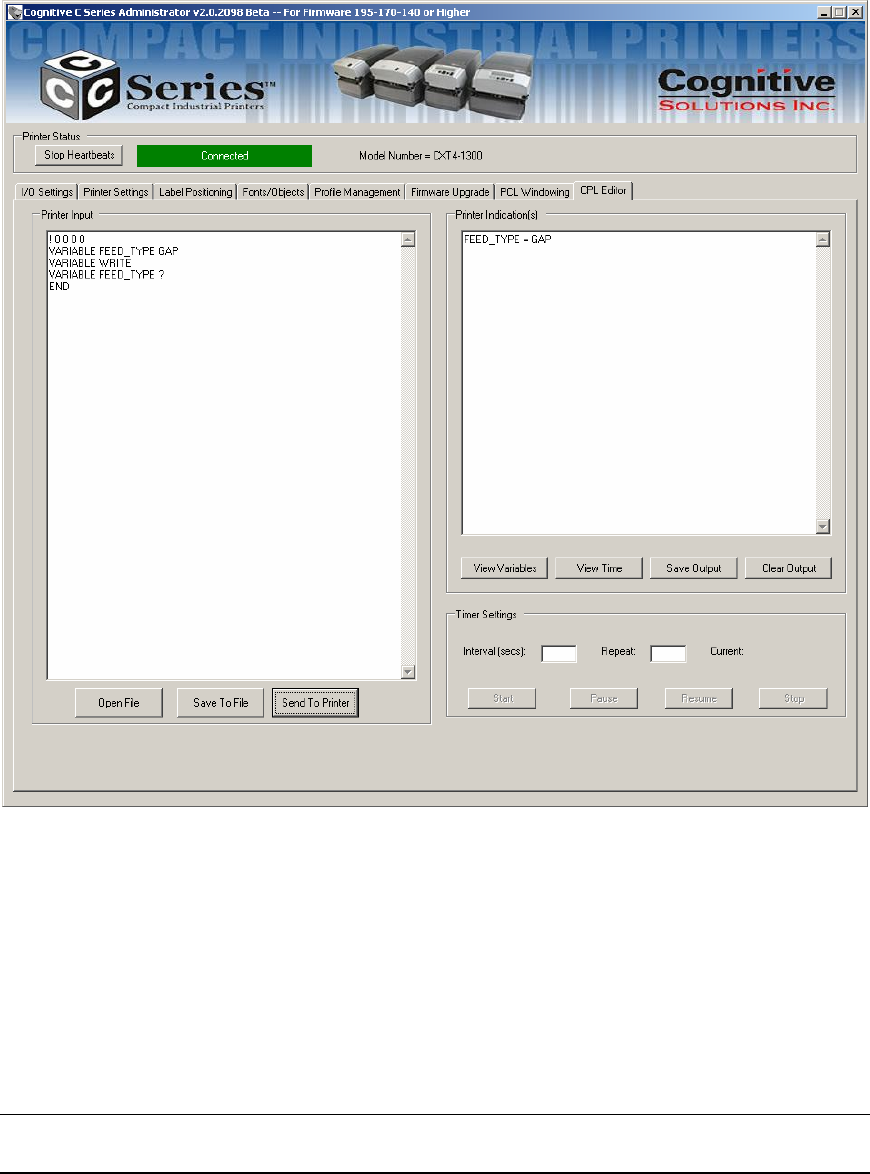The height and width of the screenshot is (1174, 870).
Task: Click the "VARIABLE WRITE" line
Action: (x=90, y=263)
